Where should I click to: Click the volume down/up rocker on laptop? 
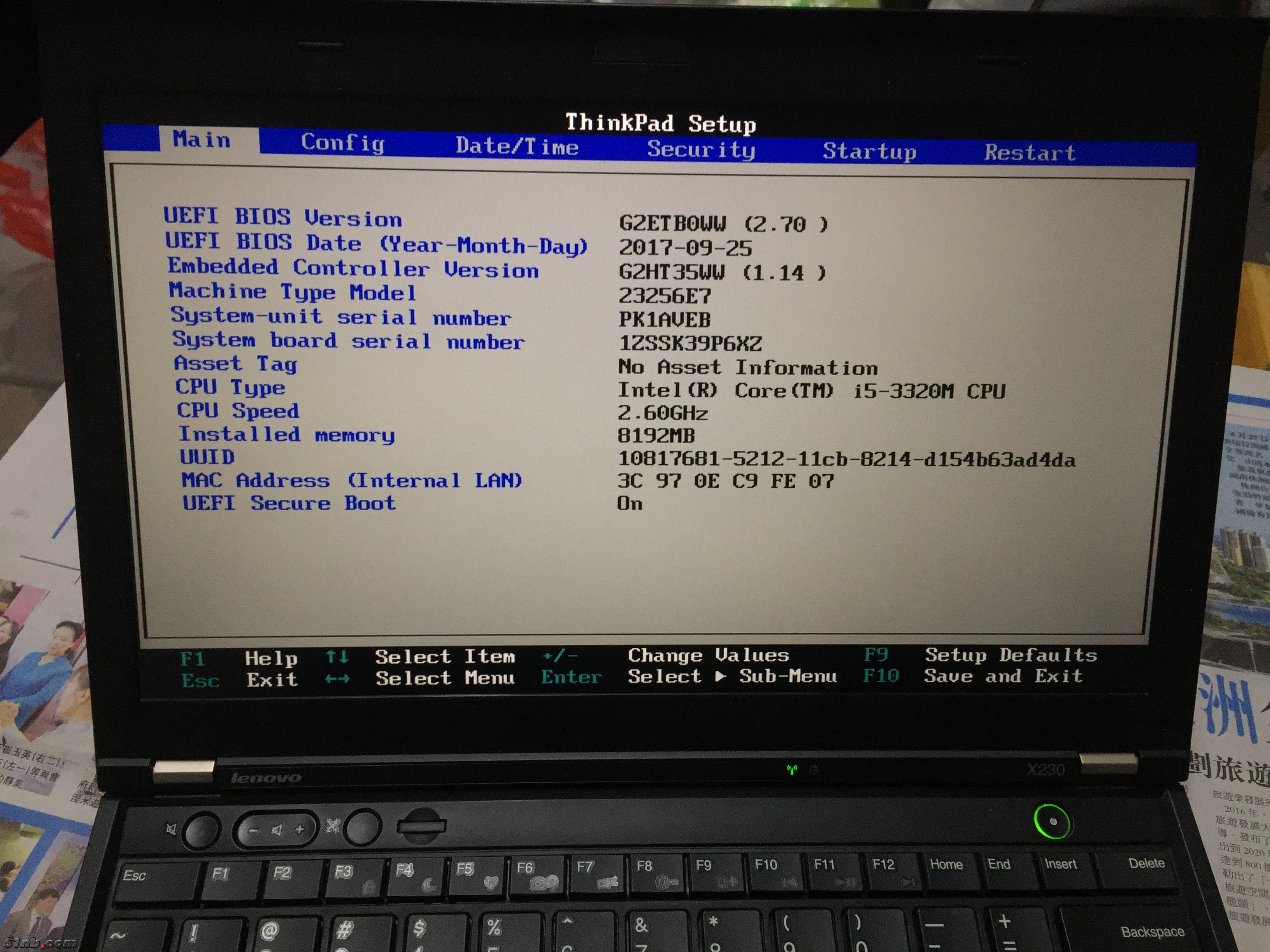tap(276, 830)
